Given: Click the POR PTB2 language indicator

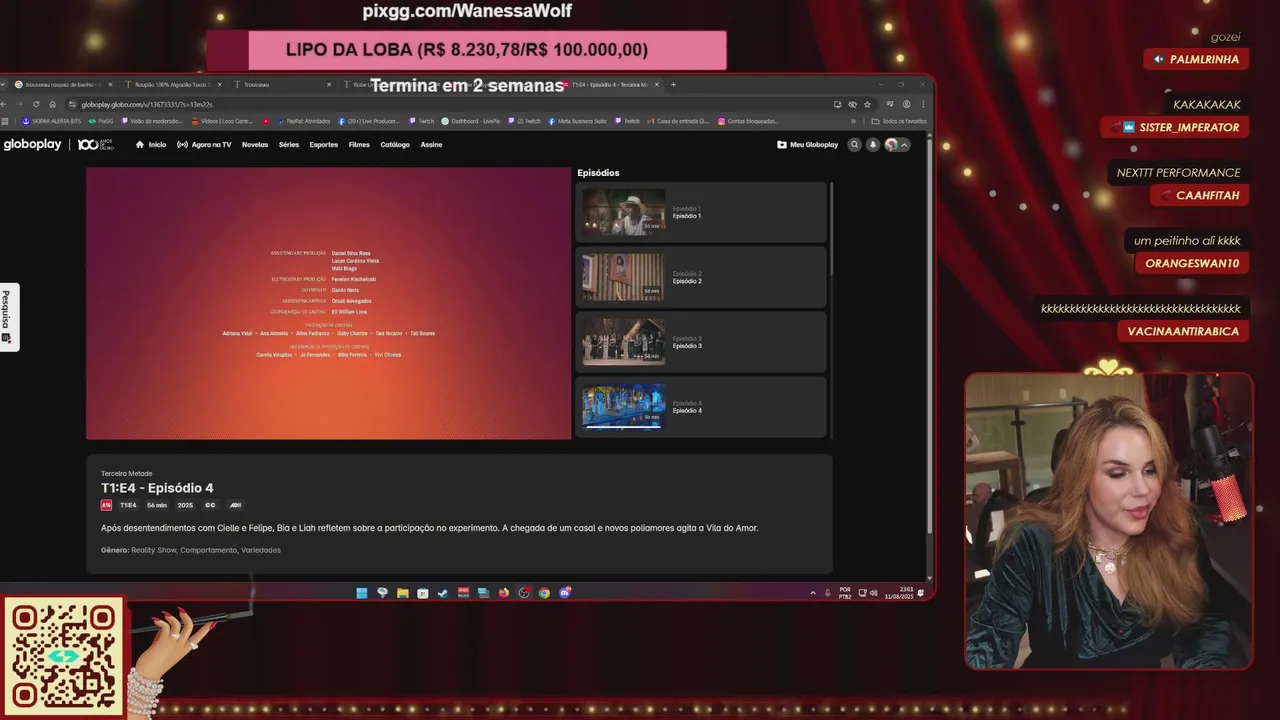Looking at the screenshot, I should pos(845,592).
